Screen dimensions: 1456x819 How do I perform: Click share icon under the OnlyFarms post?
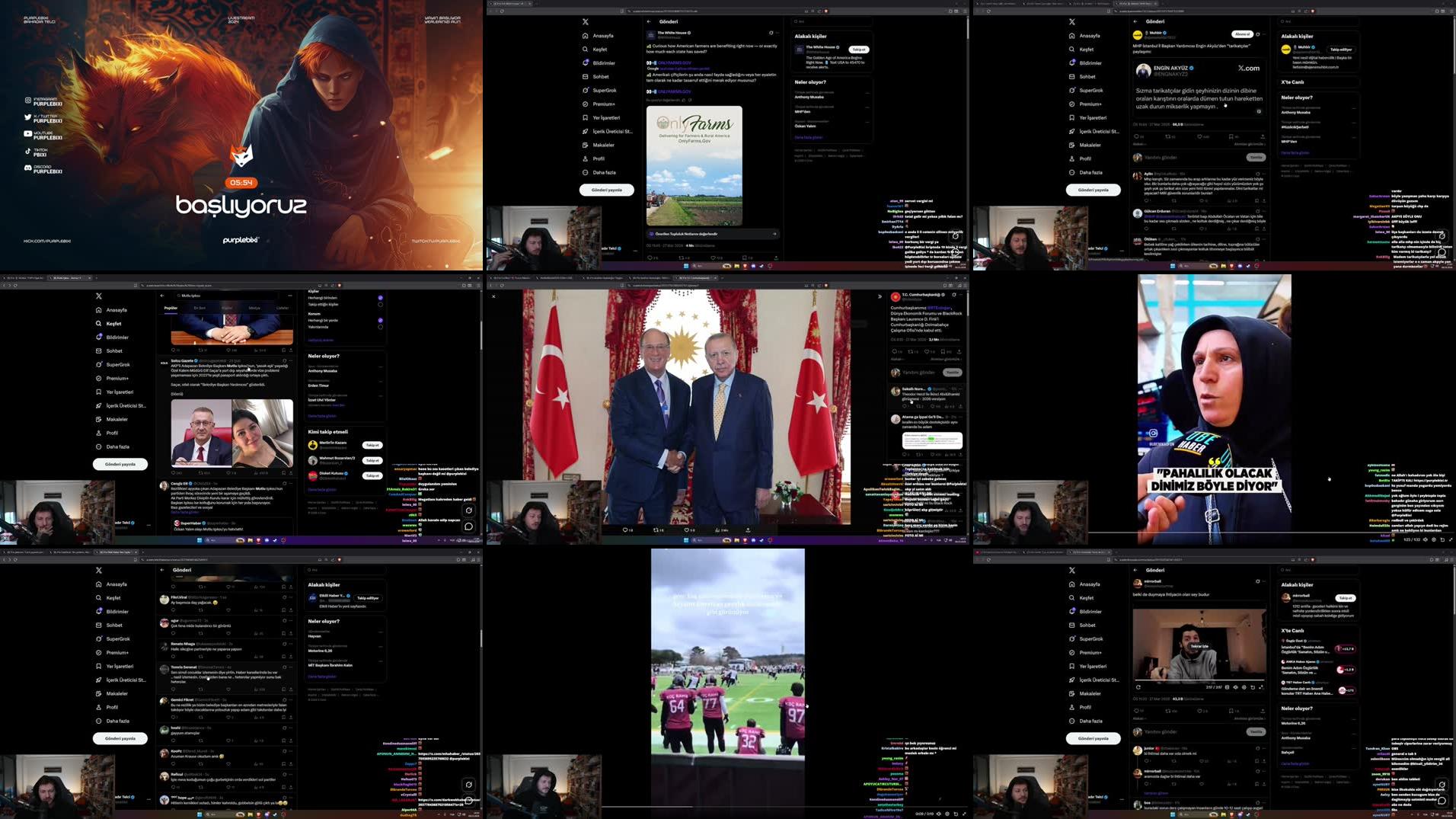pos(774,258)
